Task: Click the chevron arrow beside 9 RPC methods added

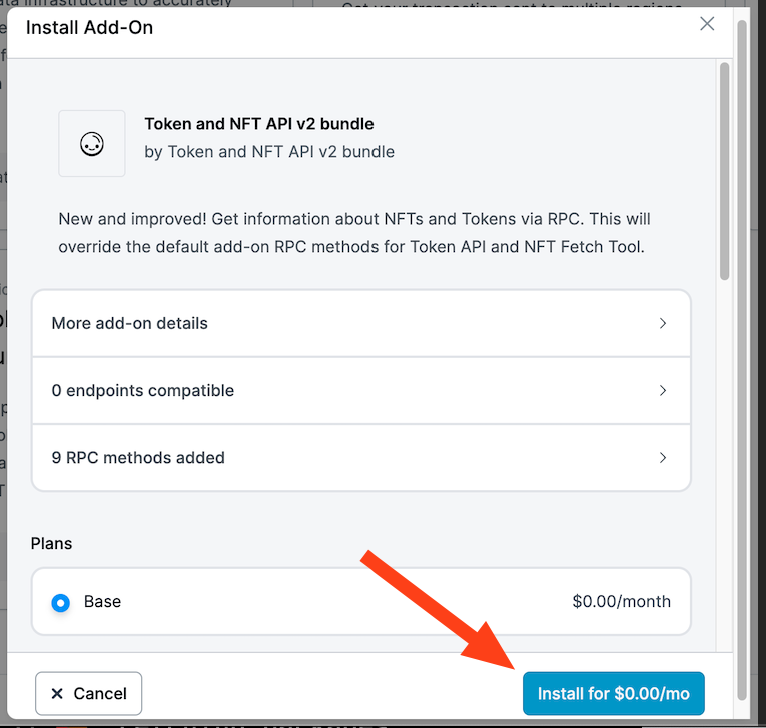Action: click(x=662, y=458)
